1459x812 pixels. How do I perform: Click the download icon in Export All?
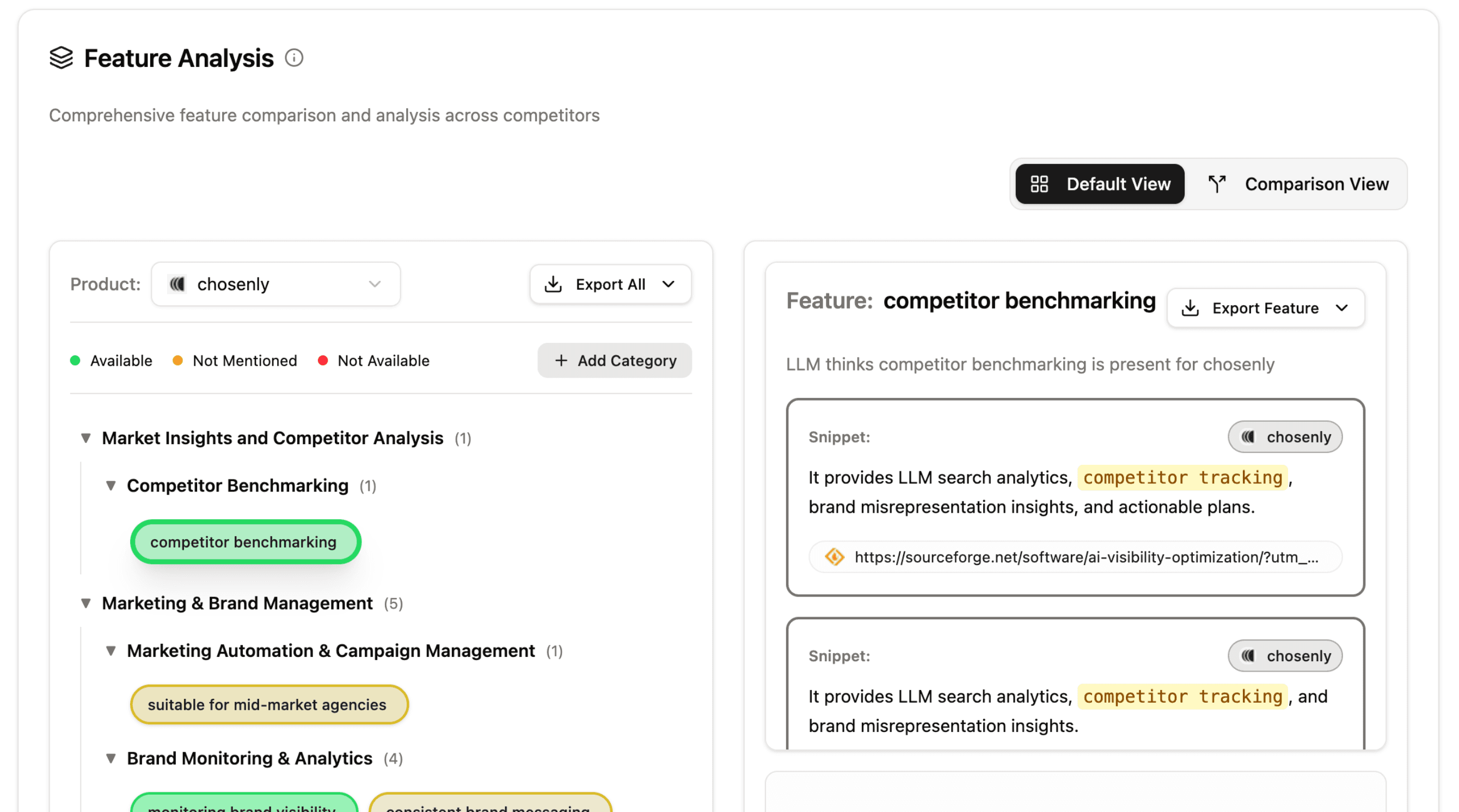click(x=553, y=284)
